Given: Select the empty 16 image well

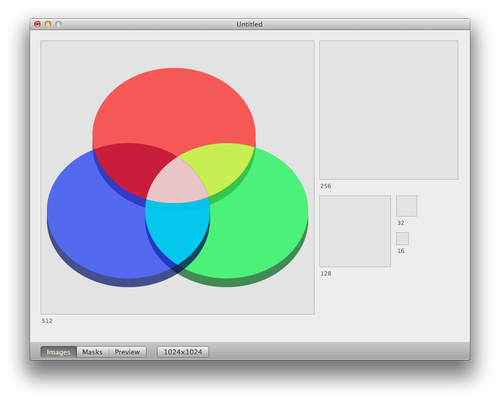Looking at the screenshot, I should pyautogui.click(x=402, y=239).
